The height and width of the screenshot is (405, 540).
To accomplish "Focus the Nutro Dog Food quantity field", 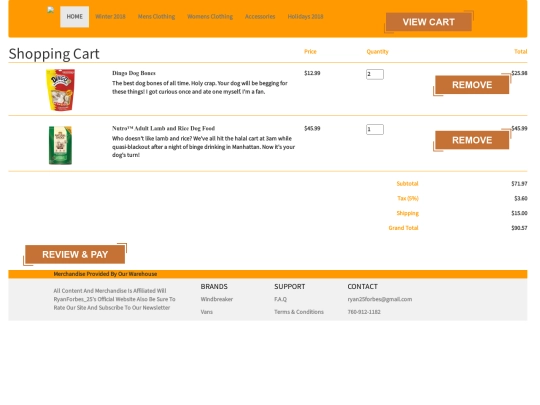I will tap(375, 129).
